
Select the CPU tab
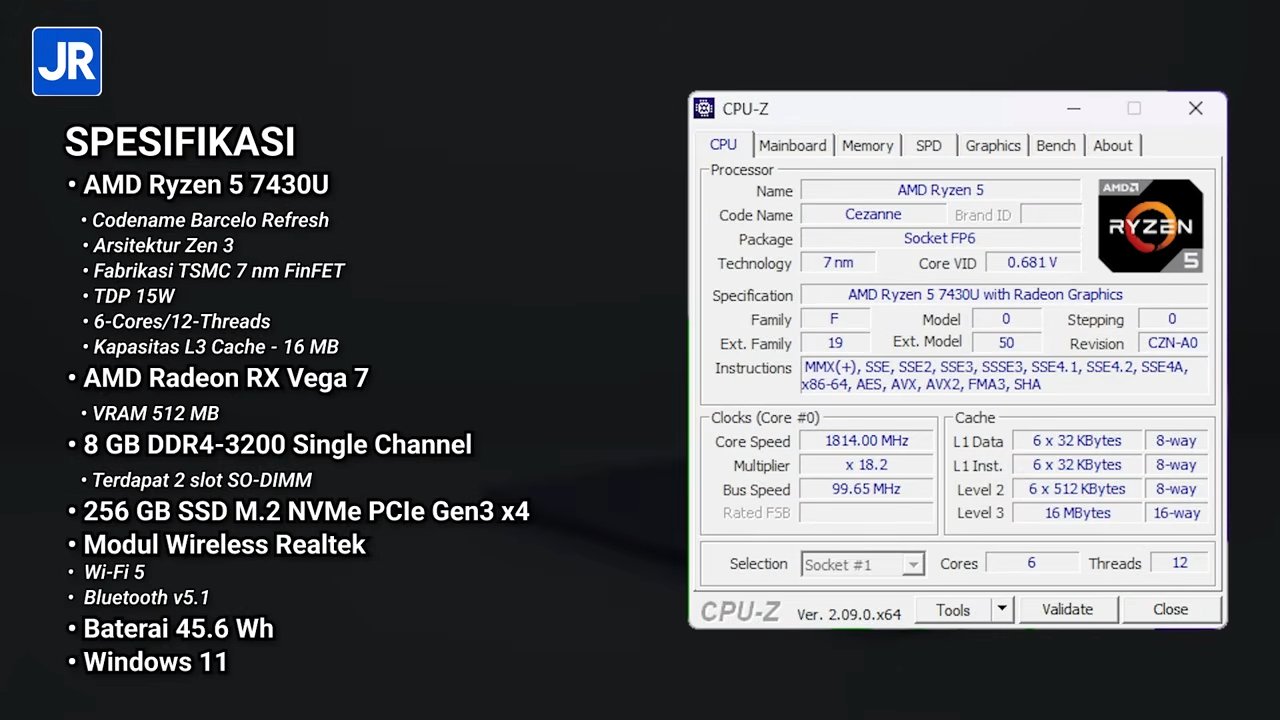click(x=723, y=145)
